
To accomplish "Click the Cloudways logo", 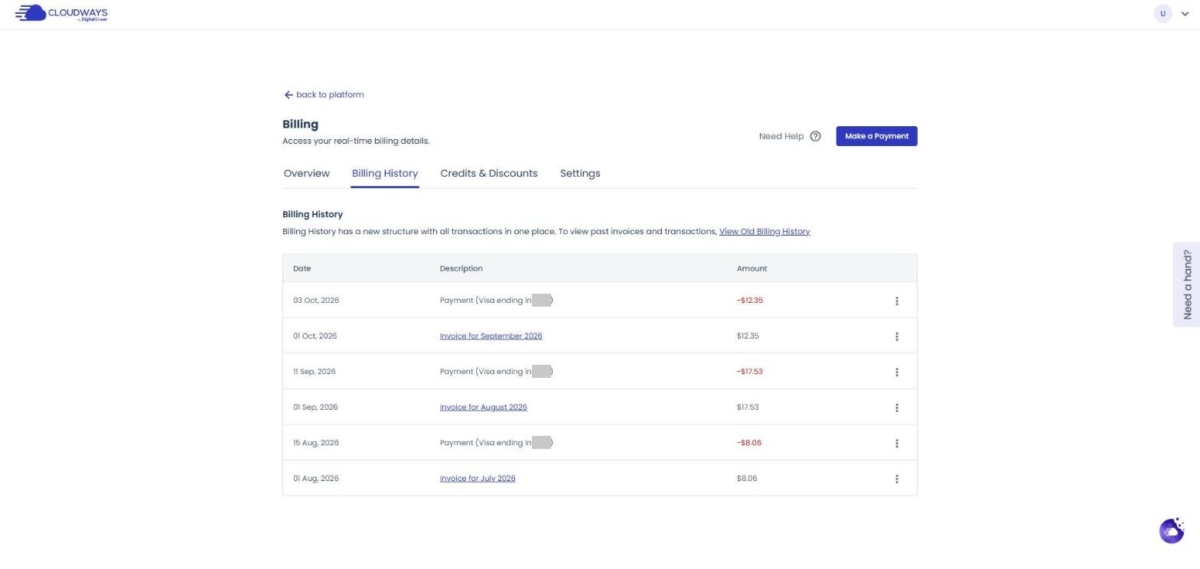I will point(62,14).
